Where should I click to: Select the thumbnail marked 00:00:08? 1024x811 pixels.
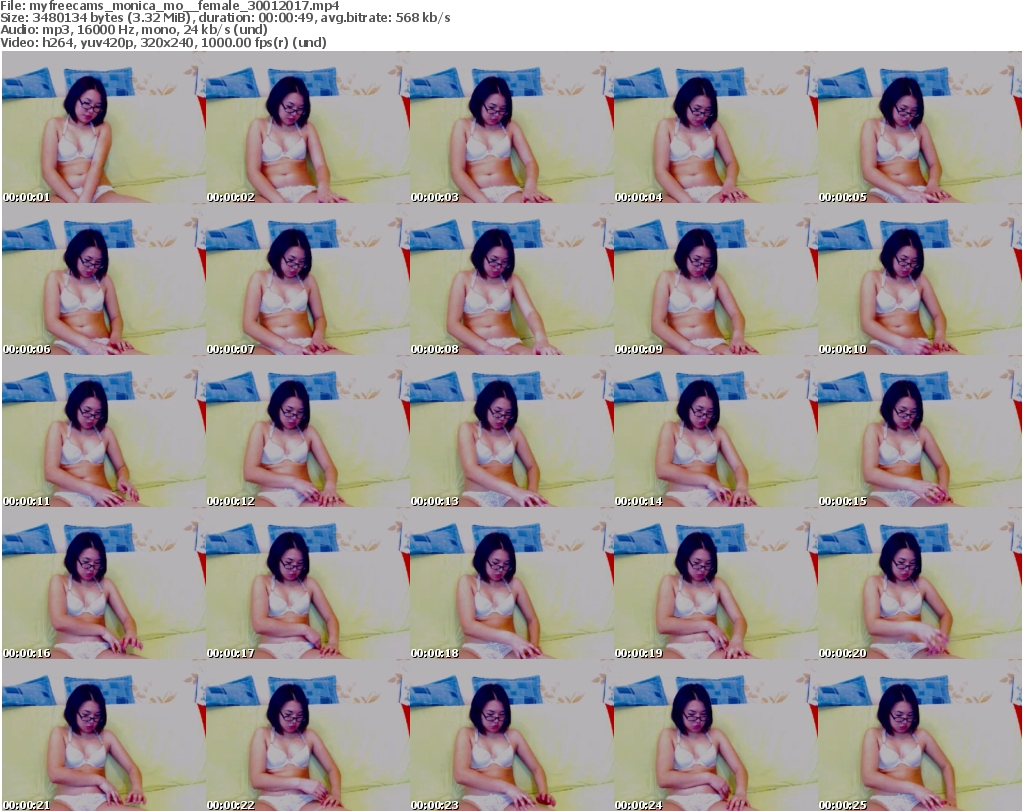512,279
